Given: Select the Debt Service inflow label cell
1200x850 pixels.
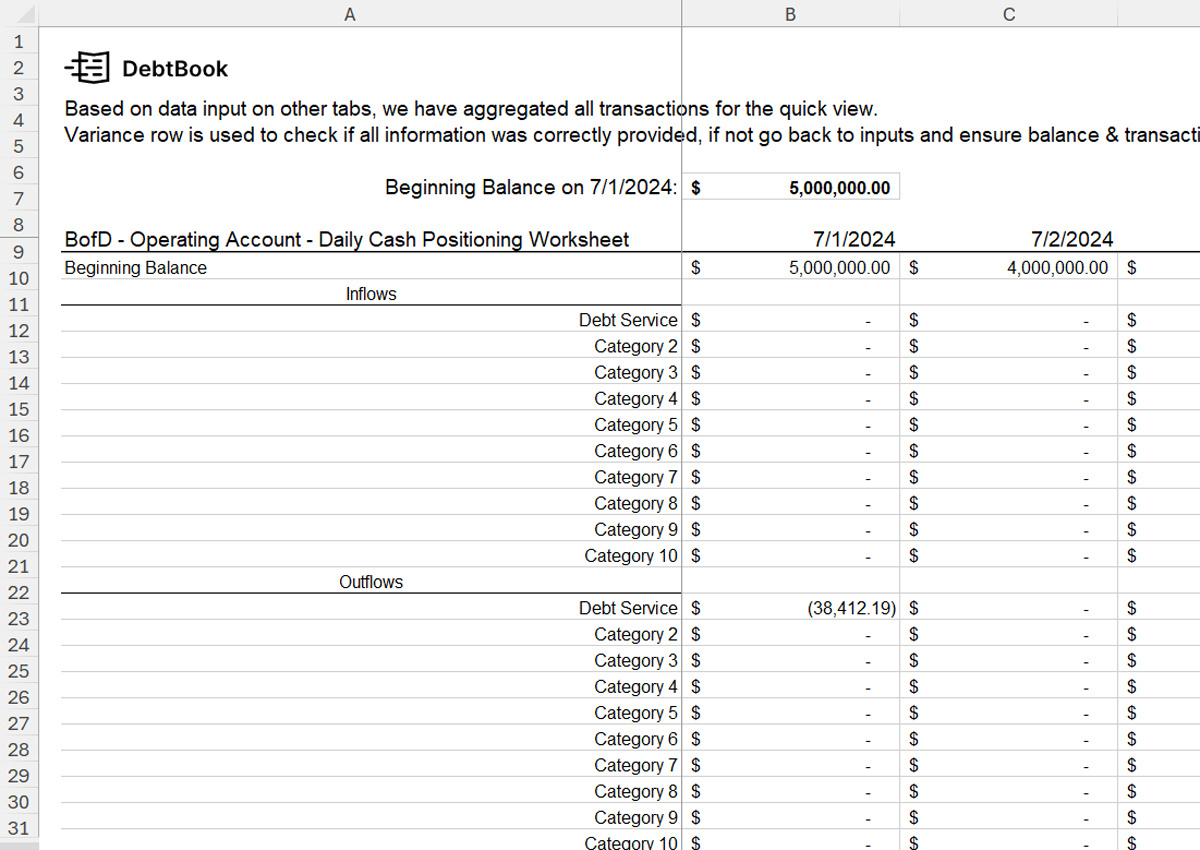Looking at the screenshot, I should pos(627,319).
